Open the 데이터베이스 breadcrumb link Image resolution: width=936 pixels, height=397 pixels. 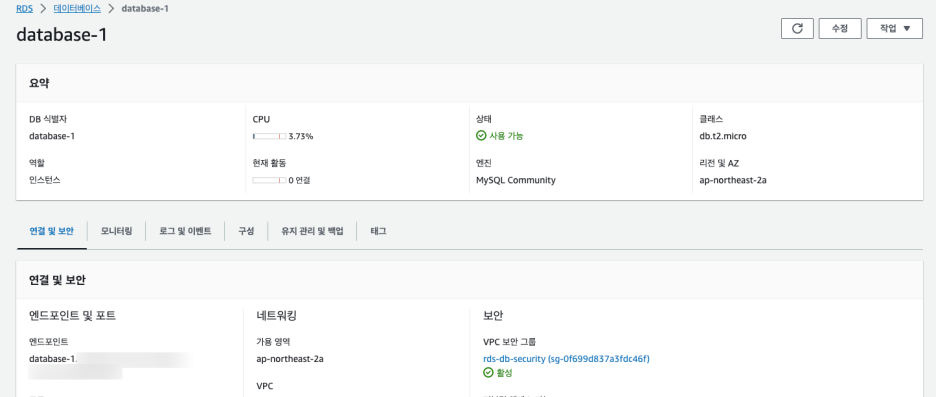[77, 9]
